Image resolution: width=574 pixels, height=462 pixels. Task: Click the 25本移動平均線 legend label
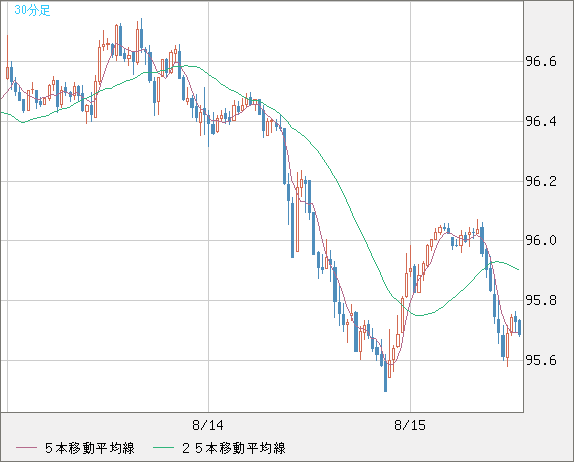[234, 448]
